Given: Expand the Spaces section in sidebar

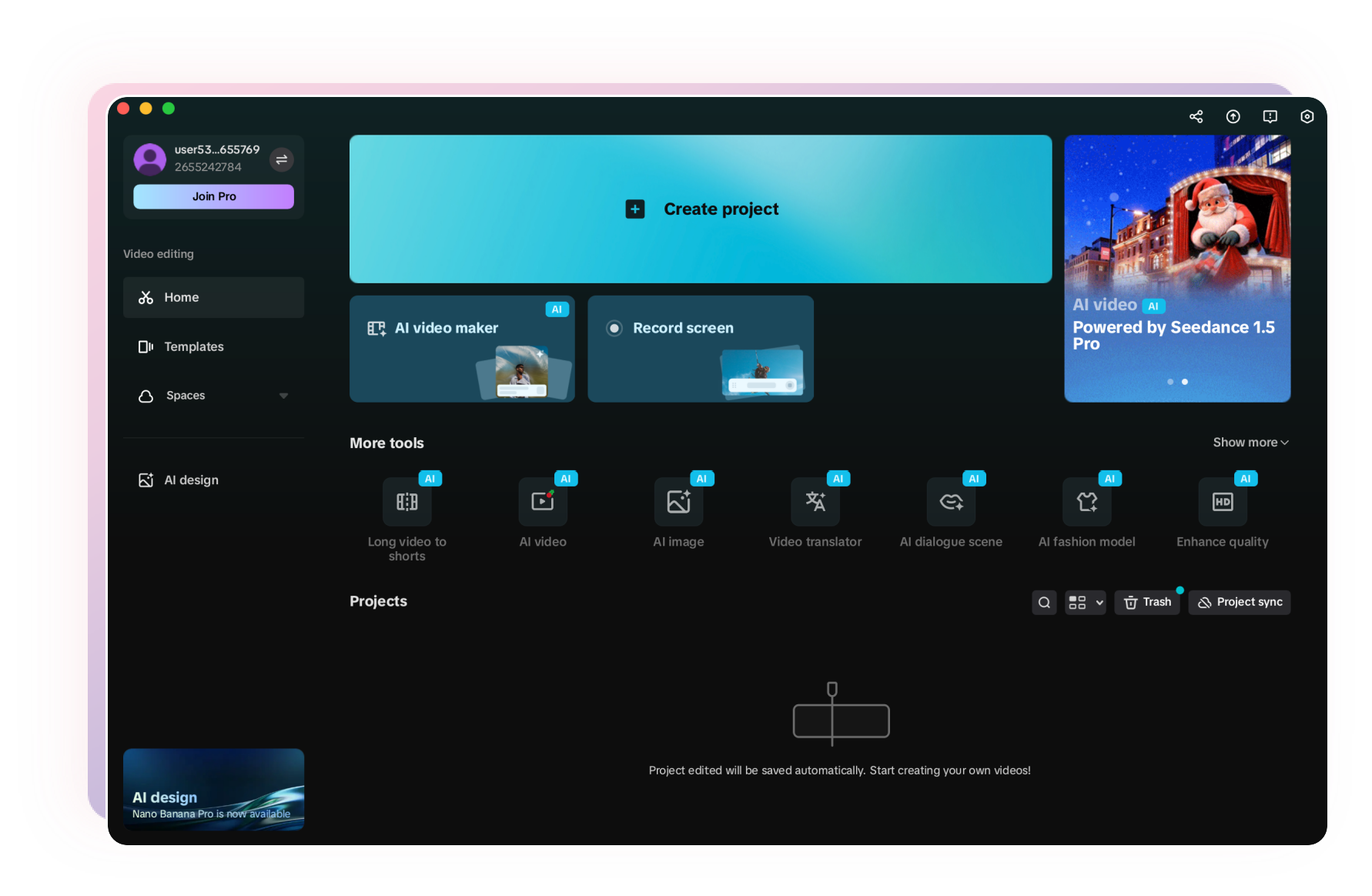Looking at the screenshot, I should coord(284,396).
